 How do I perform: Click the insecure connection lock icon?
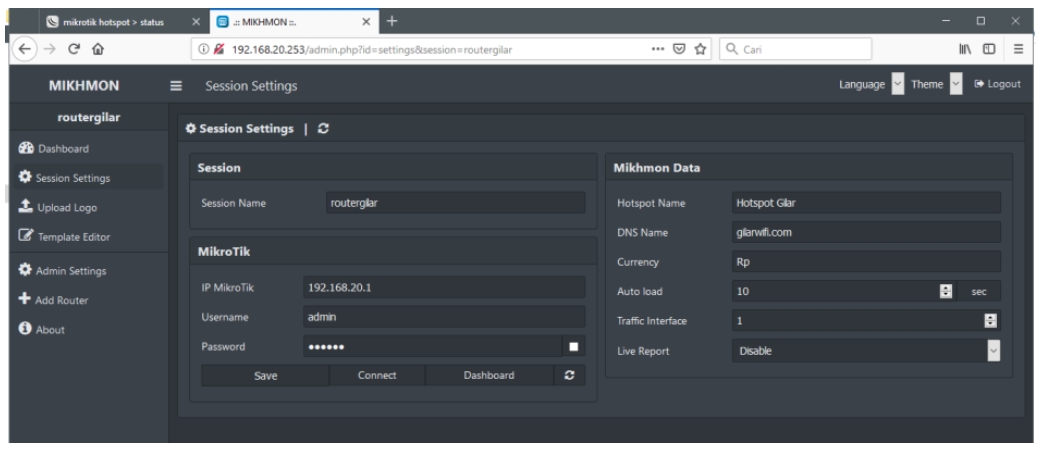point(219,49)
